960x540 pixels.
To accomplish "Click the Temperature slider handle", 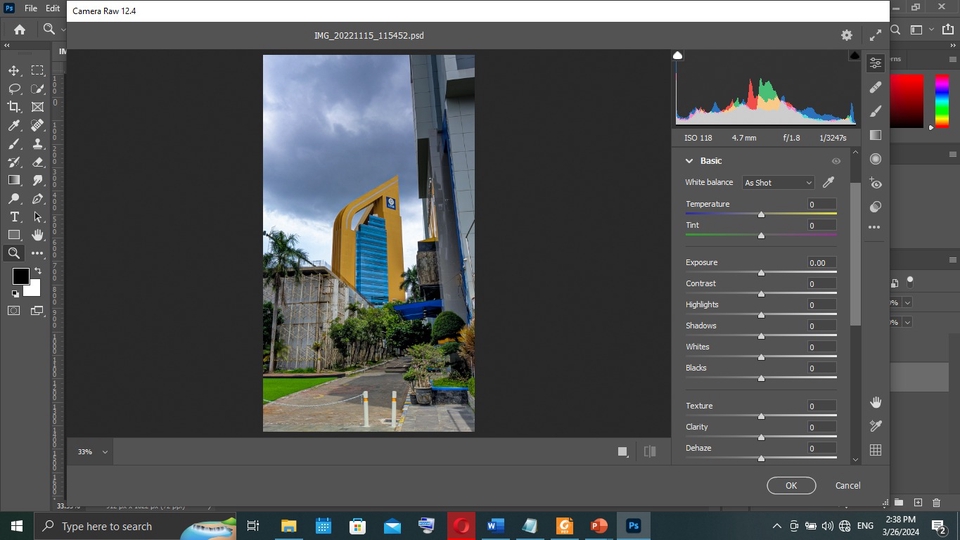I will [x=761, y=214].
